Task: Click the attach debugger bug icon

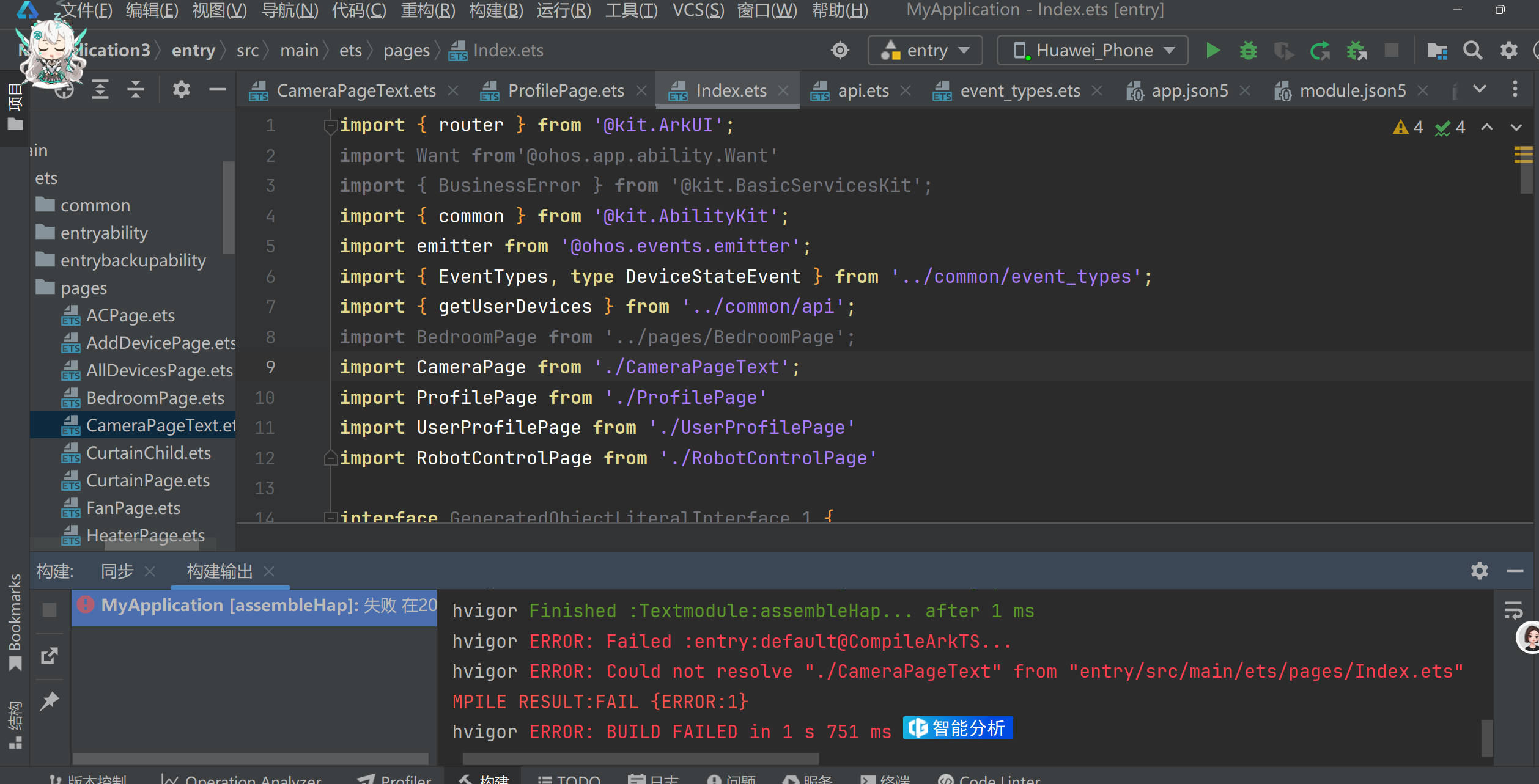Action: click(1356, 50)
